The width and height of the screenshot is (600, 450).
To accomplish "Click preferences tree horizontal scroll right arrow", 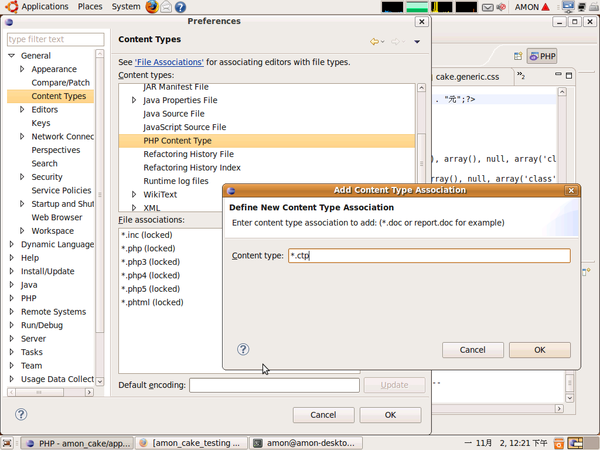I will [89, 392].
